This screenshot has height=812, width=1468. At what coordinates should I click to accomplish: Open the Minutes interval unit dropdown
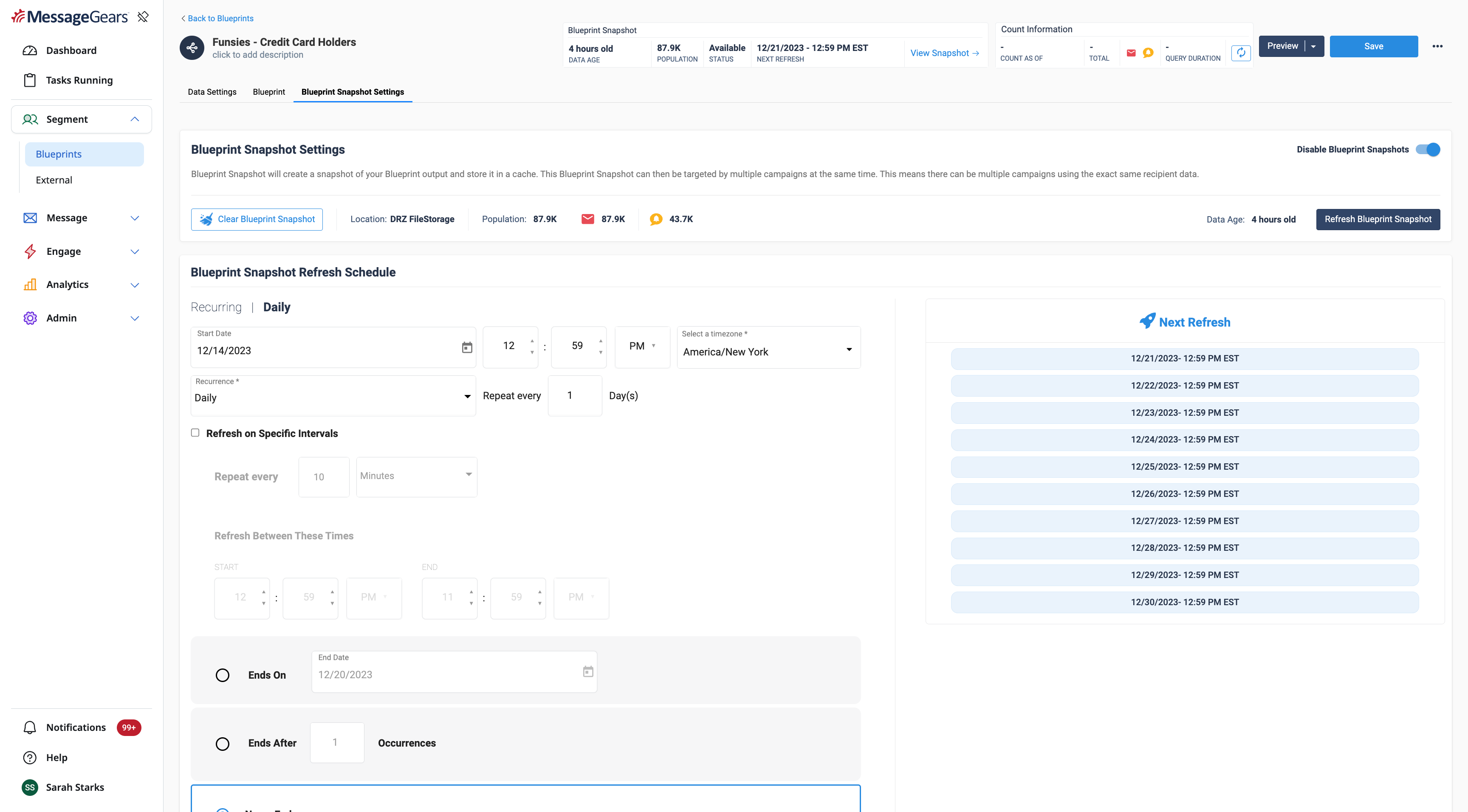417,476
